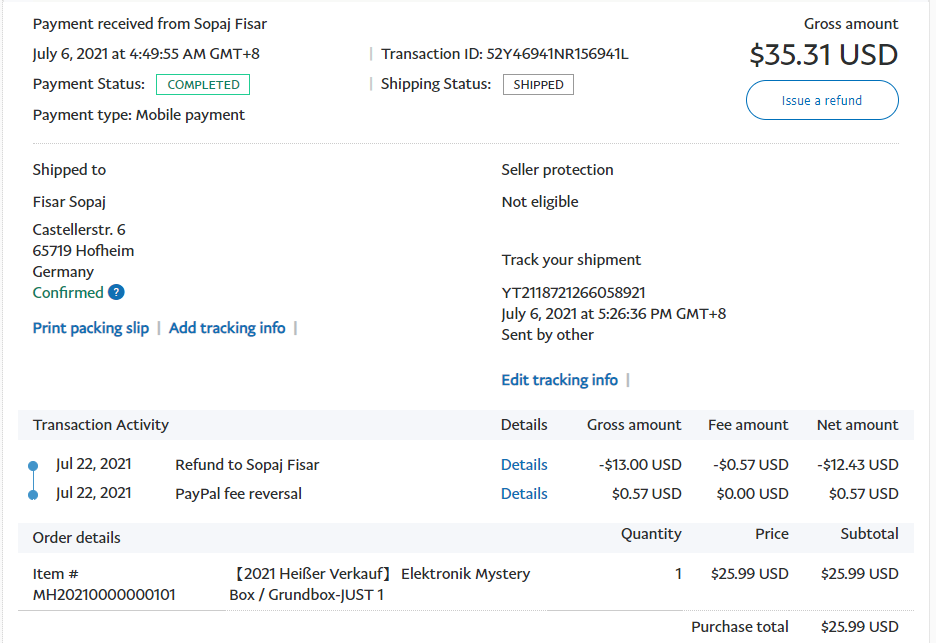
Task: Select item number MH20210000000101
Action: pyautogui.click(x=104, y=595)
